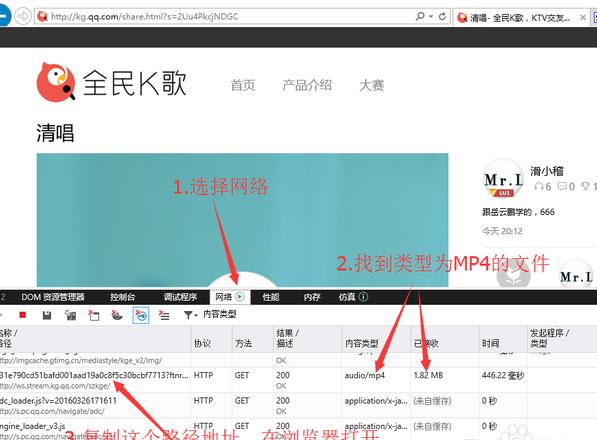Switch to 性能 tab

tap(271, 297)
